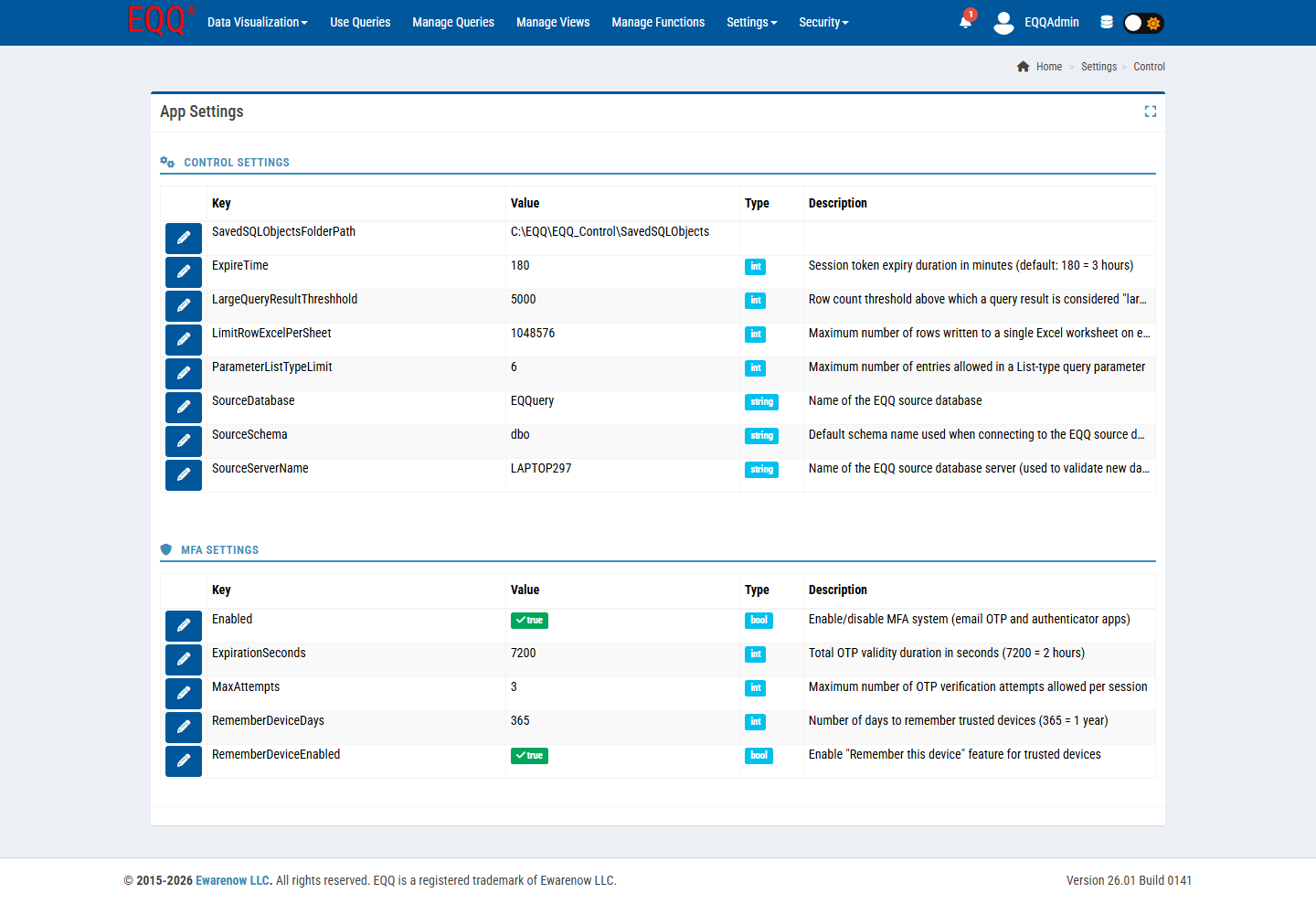The height and width of the screenshot is (904, 1316).
Task: Click the RememberDeviceEnabled true badge
Action: (529, 756)
